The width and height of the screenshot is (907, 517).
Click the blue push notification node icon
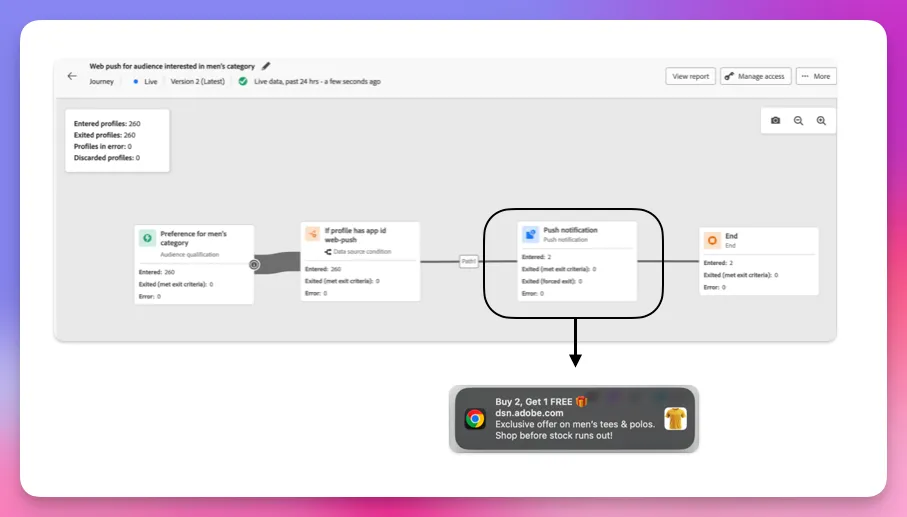pos(530,234)
